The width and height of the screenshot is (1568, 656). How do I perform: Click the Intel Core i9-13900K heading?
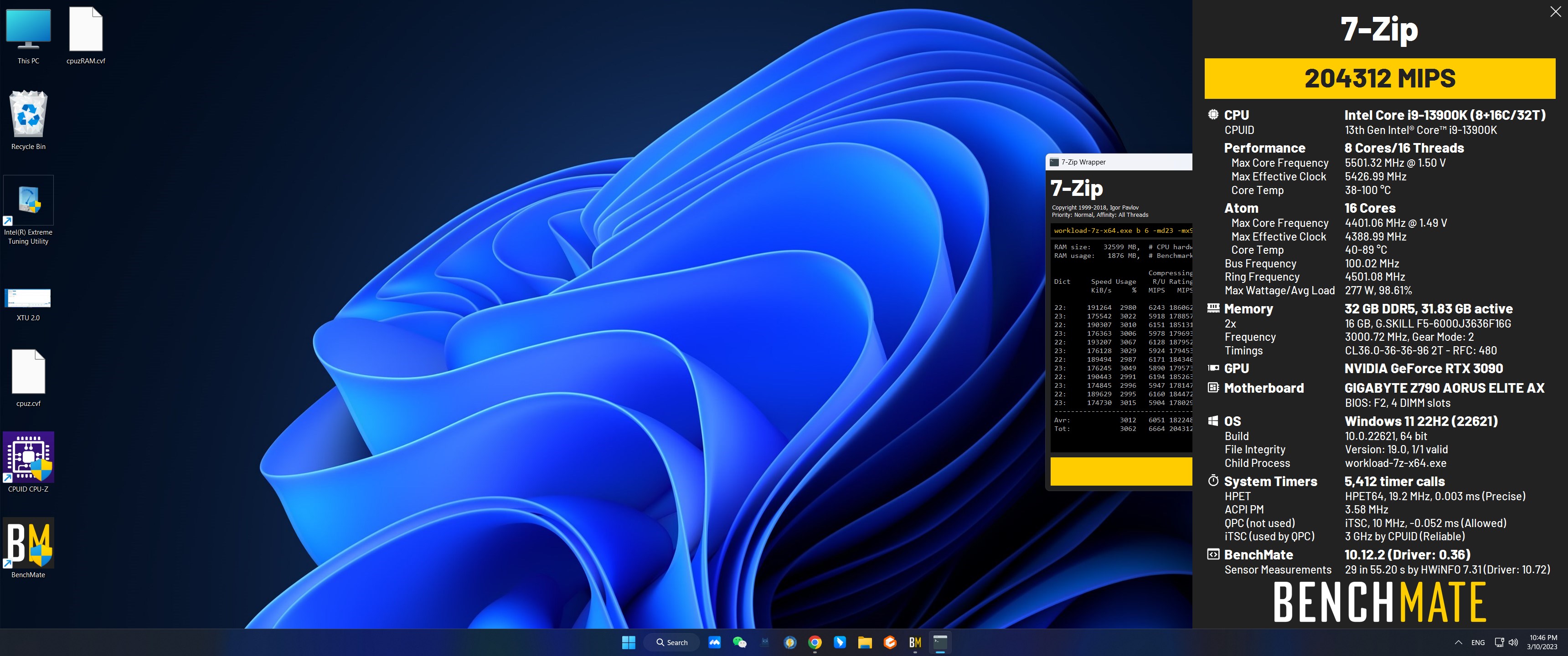(x=1445, y=115)
